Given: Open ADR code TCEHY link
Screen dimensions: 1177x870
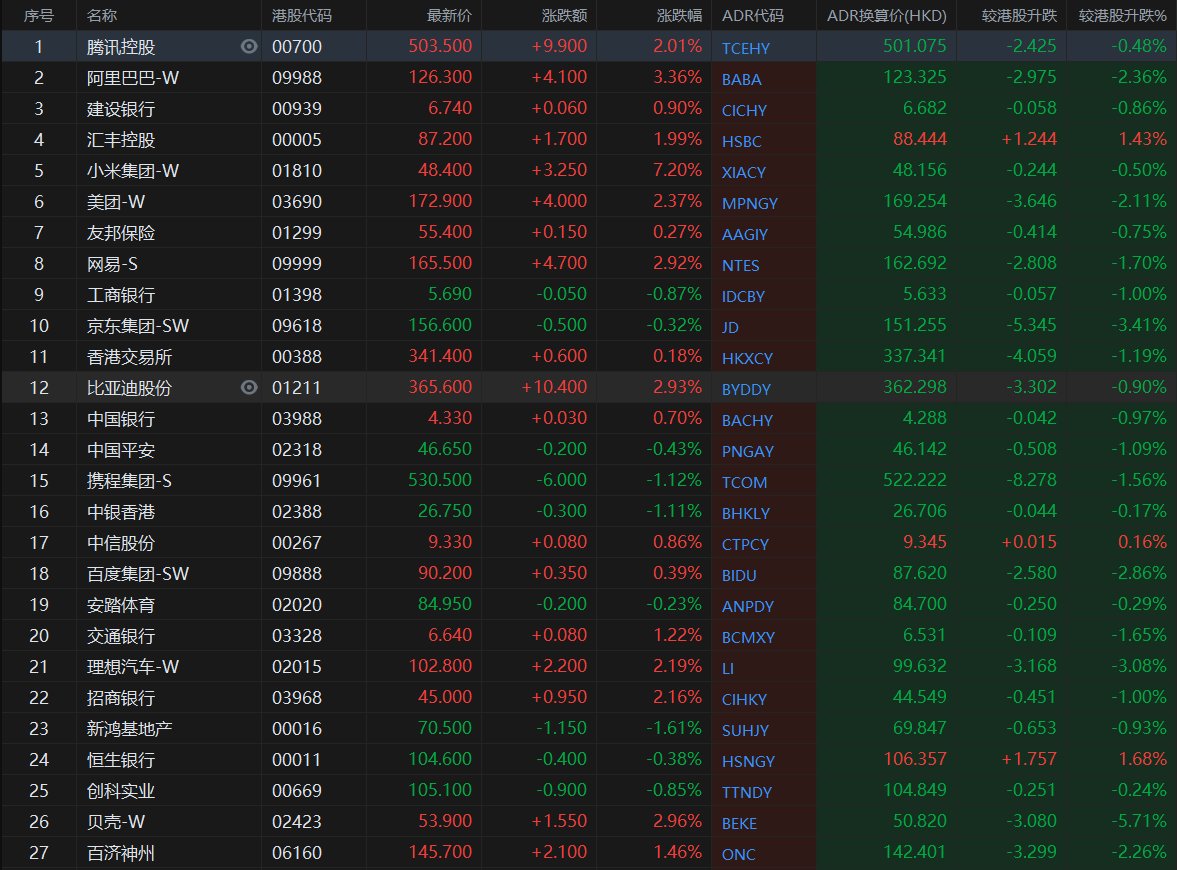Looking at the screenshot, I should tap(746, 48).
